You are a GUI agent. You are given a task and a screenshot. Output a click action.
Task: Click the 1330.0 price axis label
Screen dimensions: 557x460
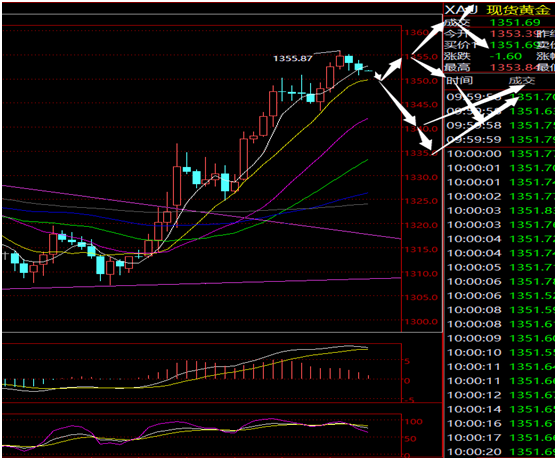click(x=421, y=177)
